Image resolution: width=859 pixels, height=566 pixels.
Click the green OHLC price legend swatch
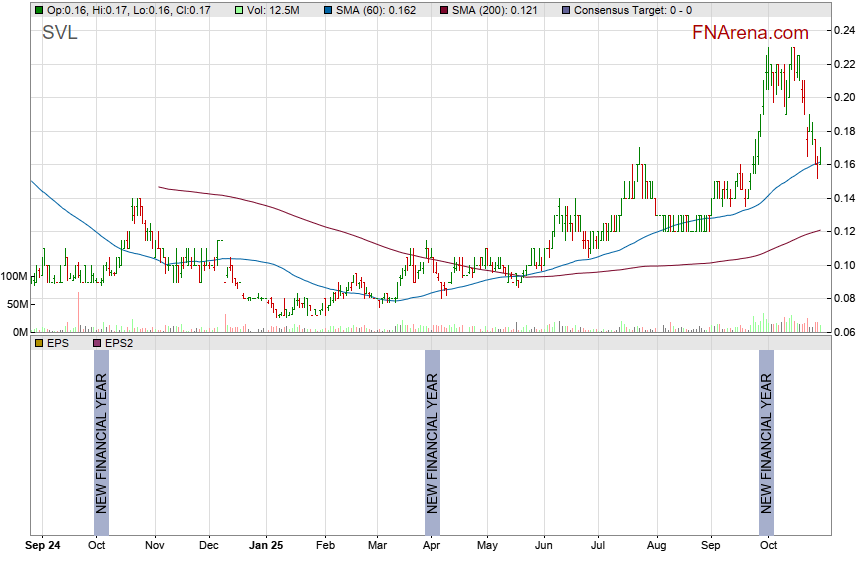38,9
